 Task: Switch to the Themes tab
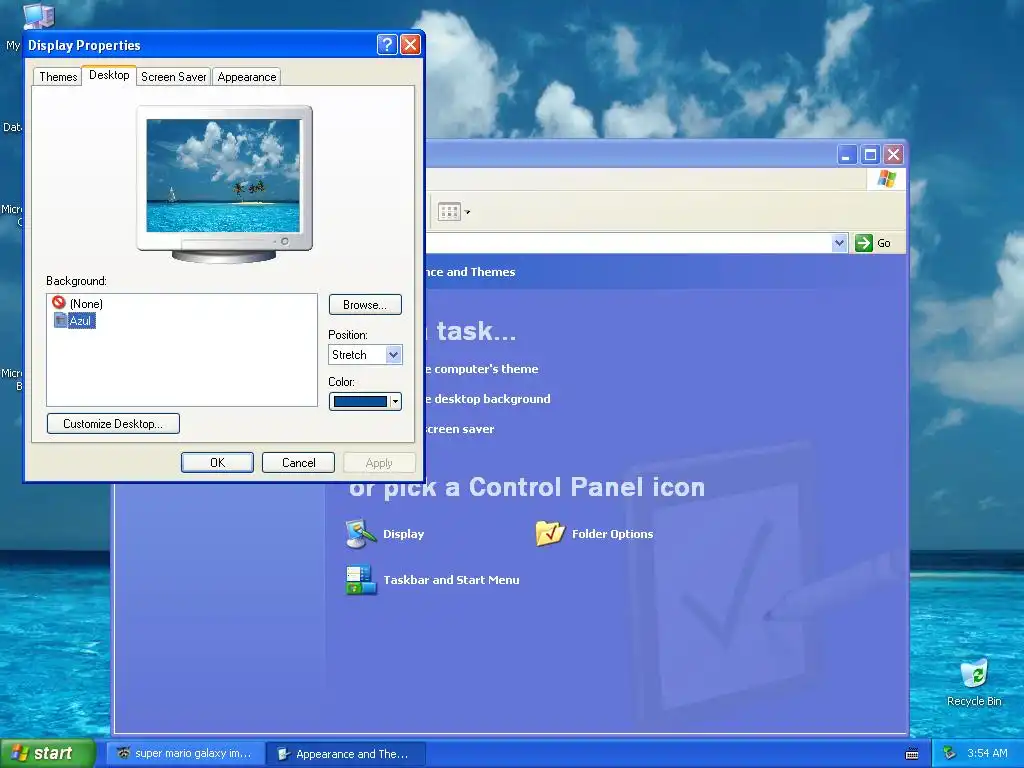pyautogui.click(x=57, y=77)
